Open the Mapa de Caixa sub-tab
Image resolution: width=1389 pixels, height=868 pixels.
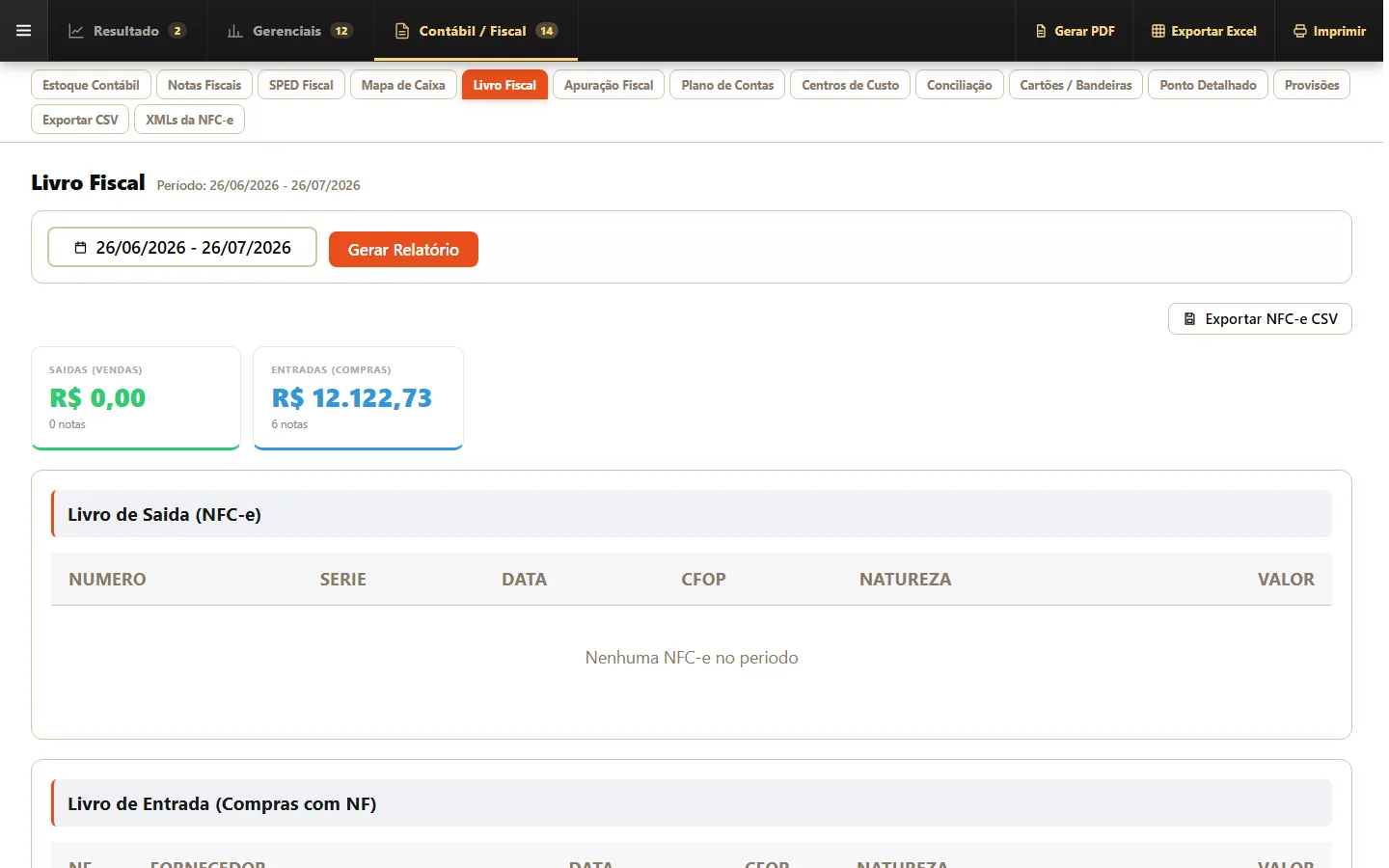click(x=403, y=85)
